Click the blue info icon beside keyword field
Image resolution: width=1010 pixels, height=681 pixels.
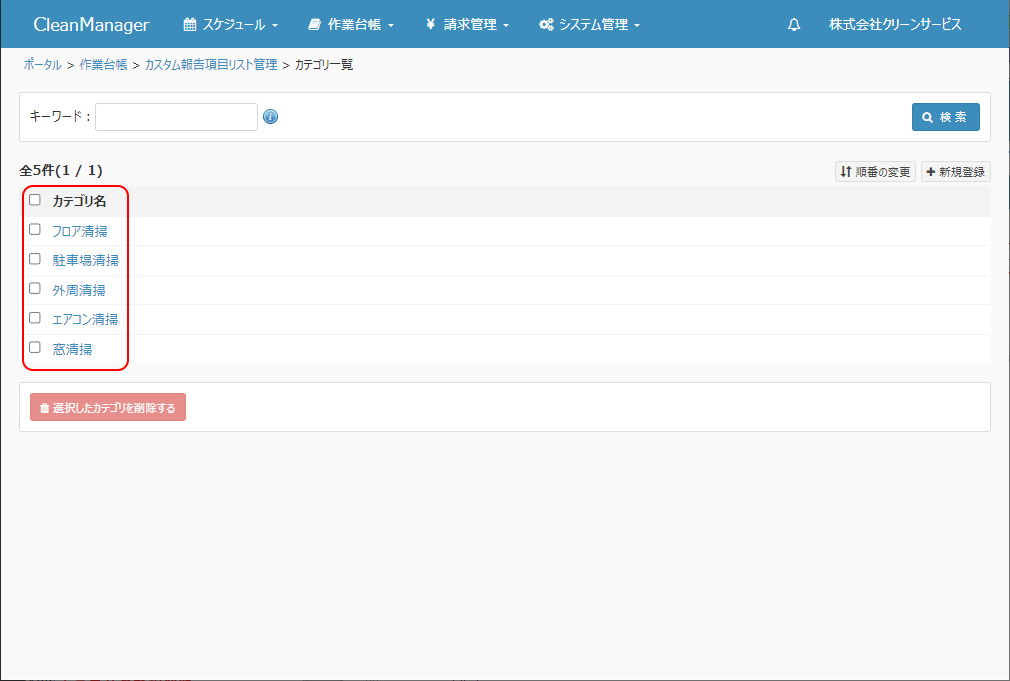click(270, 117)
